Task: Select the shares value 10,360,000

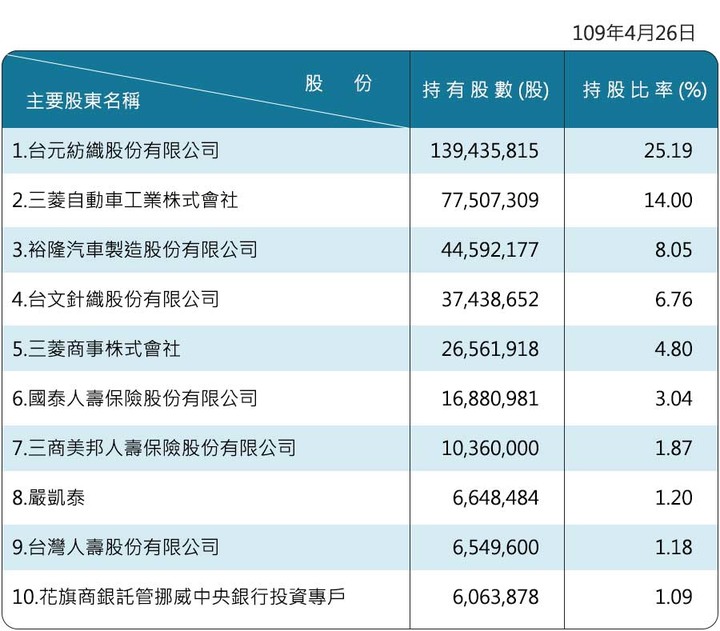Action: [x=490, y=449]
